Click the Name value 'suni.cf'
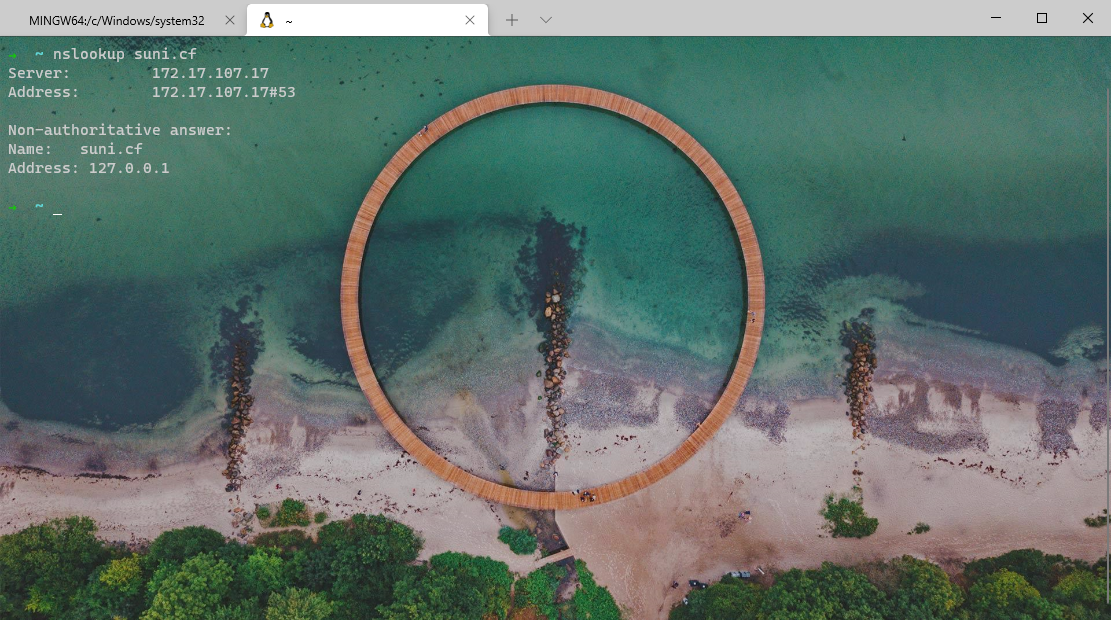The width and height of the screenshot is (1111, 620). (111, 150)
